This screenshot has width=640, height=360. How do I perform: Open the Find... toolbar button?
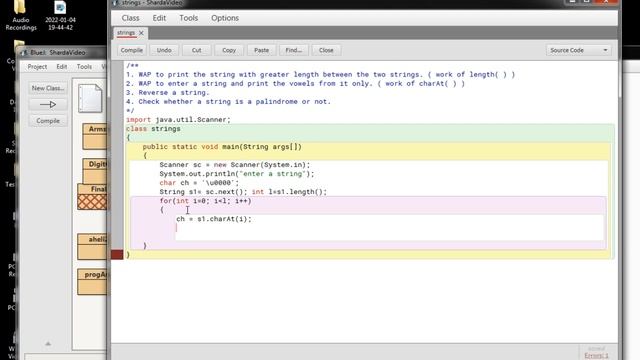pyautogui.click(x=294, y=50)
